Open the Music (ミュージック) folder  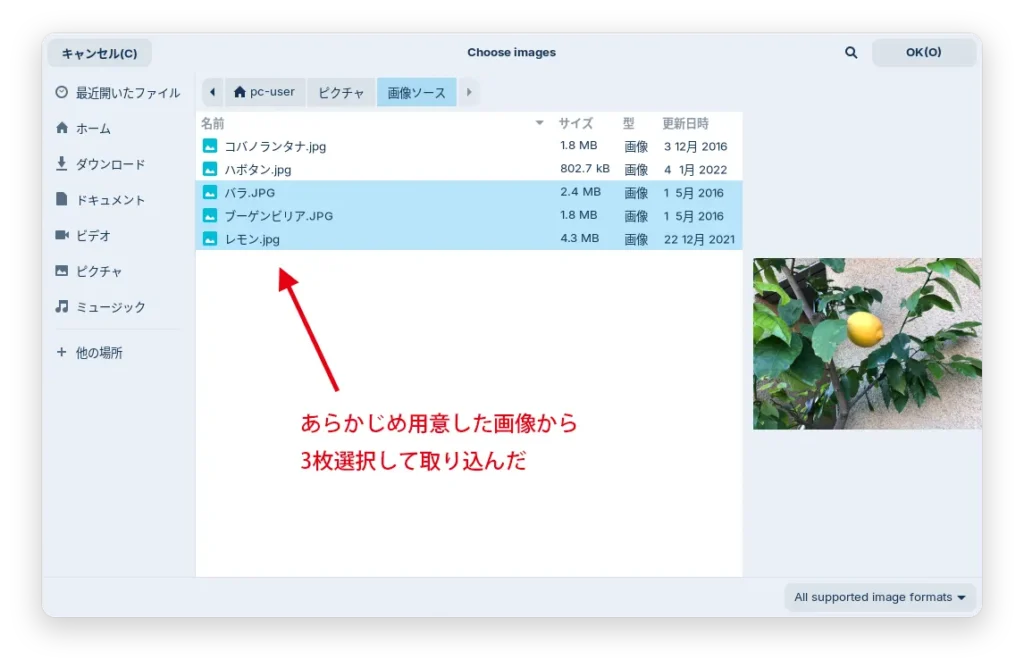pyautogui.click(x=109, y=307)
